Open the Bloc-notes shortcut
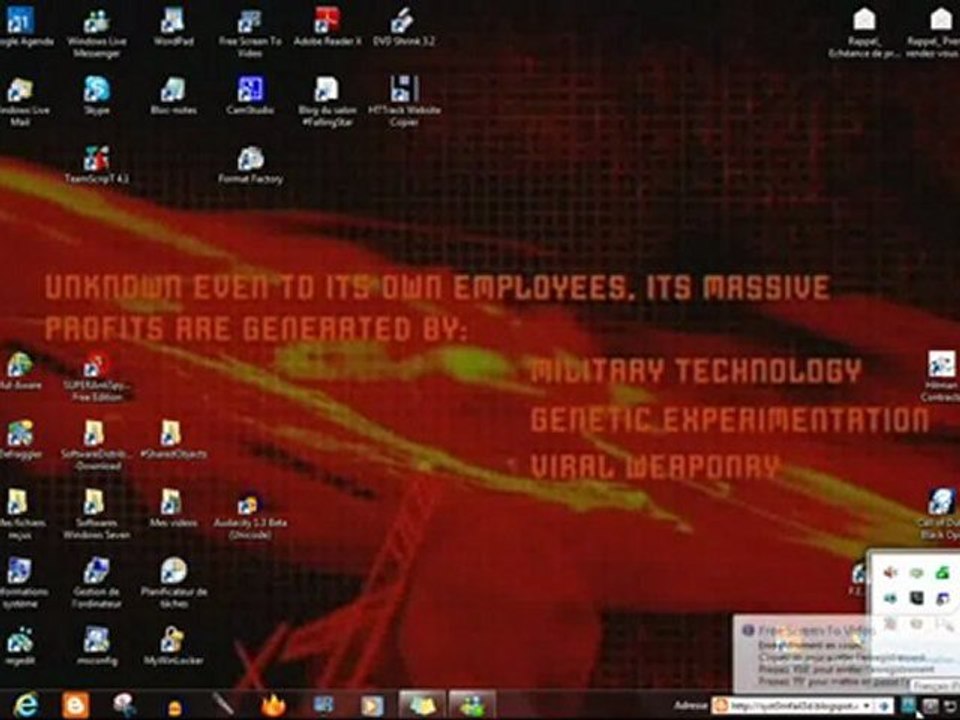This screenshot has height=720, width=960. [173, 96]
